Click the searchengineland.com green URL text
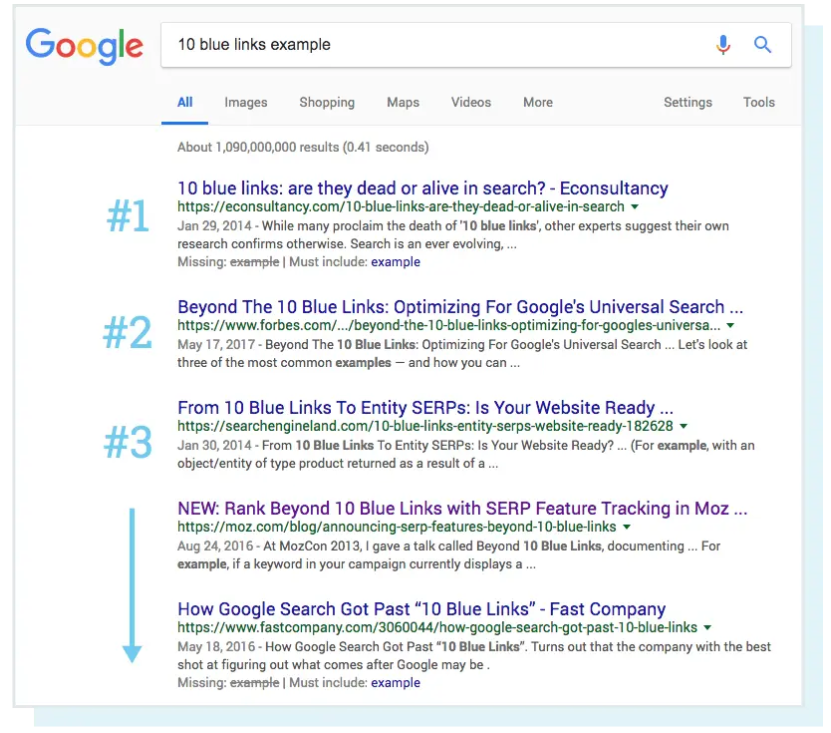This screenshot has width=831, height=733. click(425, 426)
